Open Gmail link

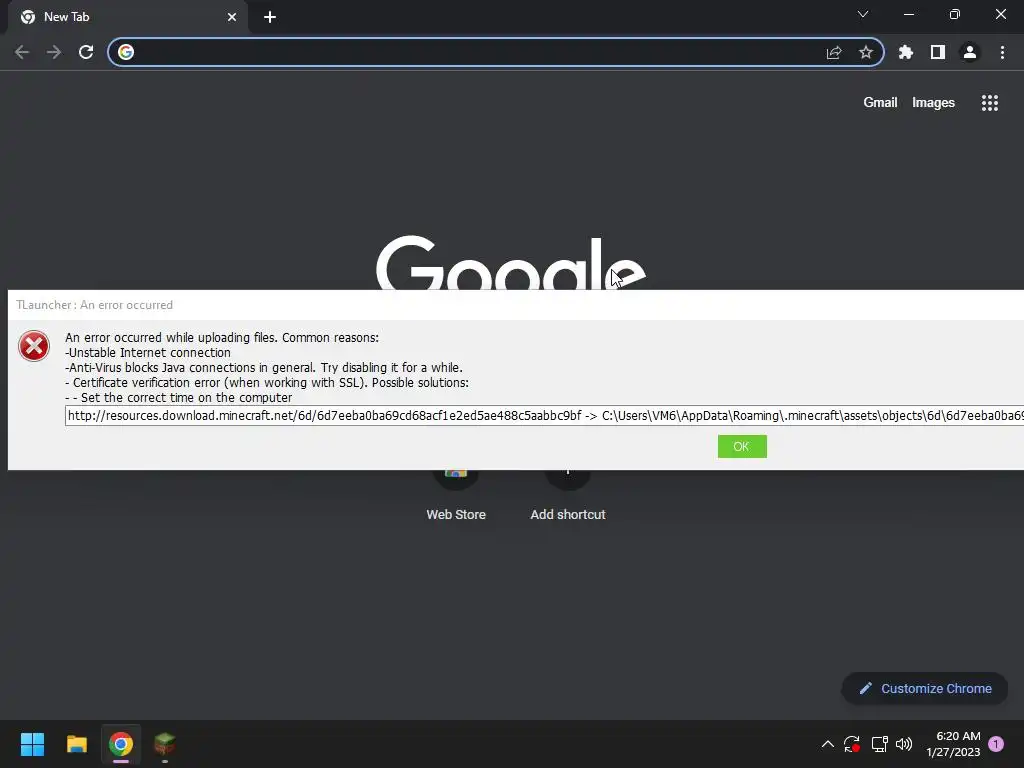coord(880,103)
